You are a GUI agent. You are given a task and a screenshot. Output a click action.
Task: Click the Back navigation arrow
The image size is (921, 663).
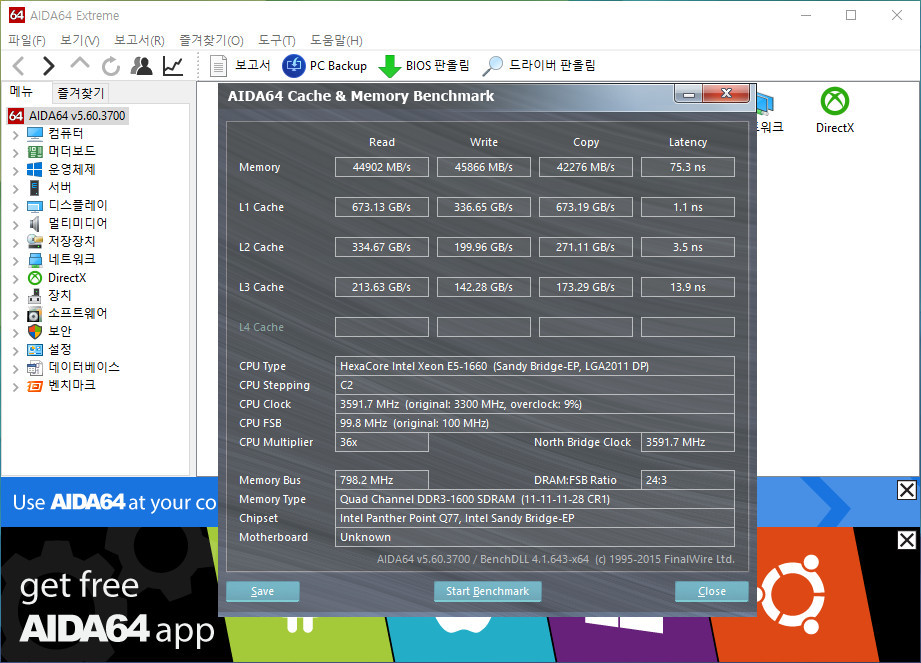19,66
